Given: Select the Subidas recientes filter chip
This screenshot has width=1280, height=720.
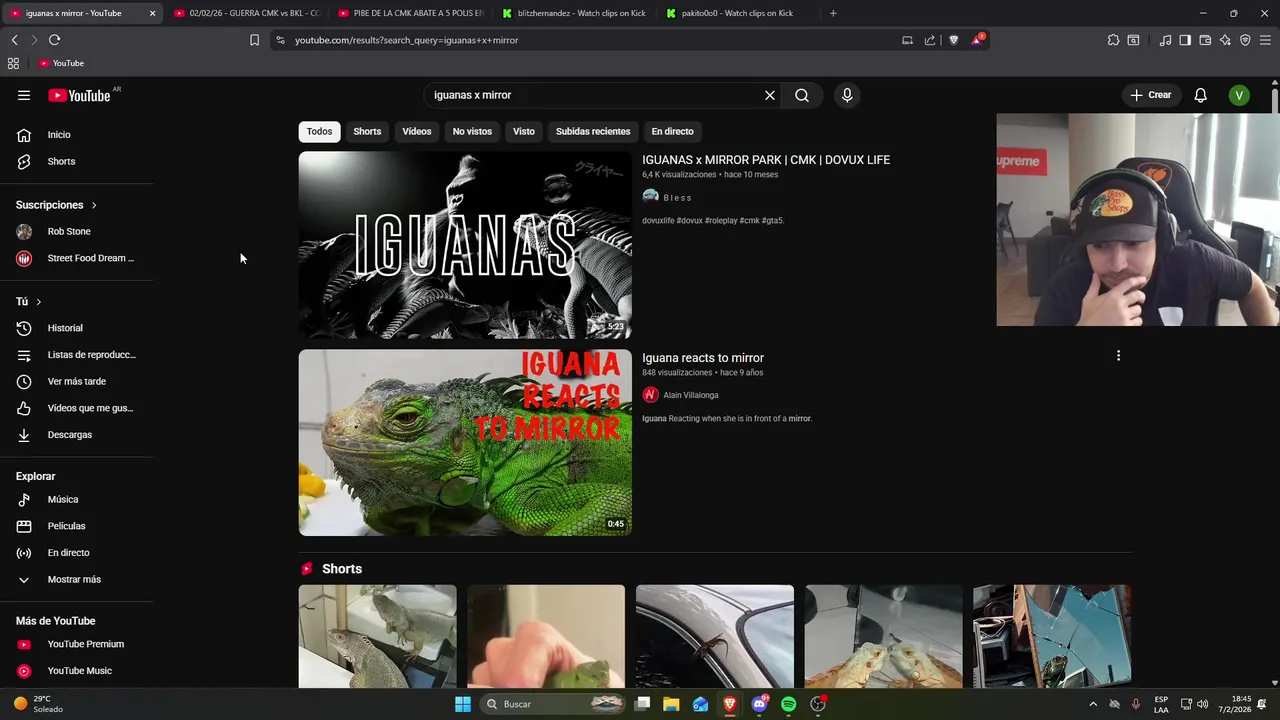Looking at the screenshot, I should tap(593, 131).
